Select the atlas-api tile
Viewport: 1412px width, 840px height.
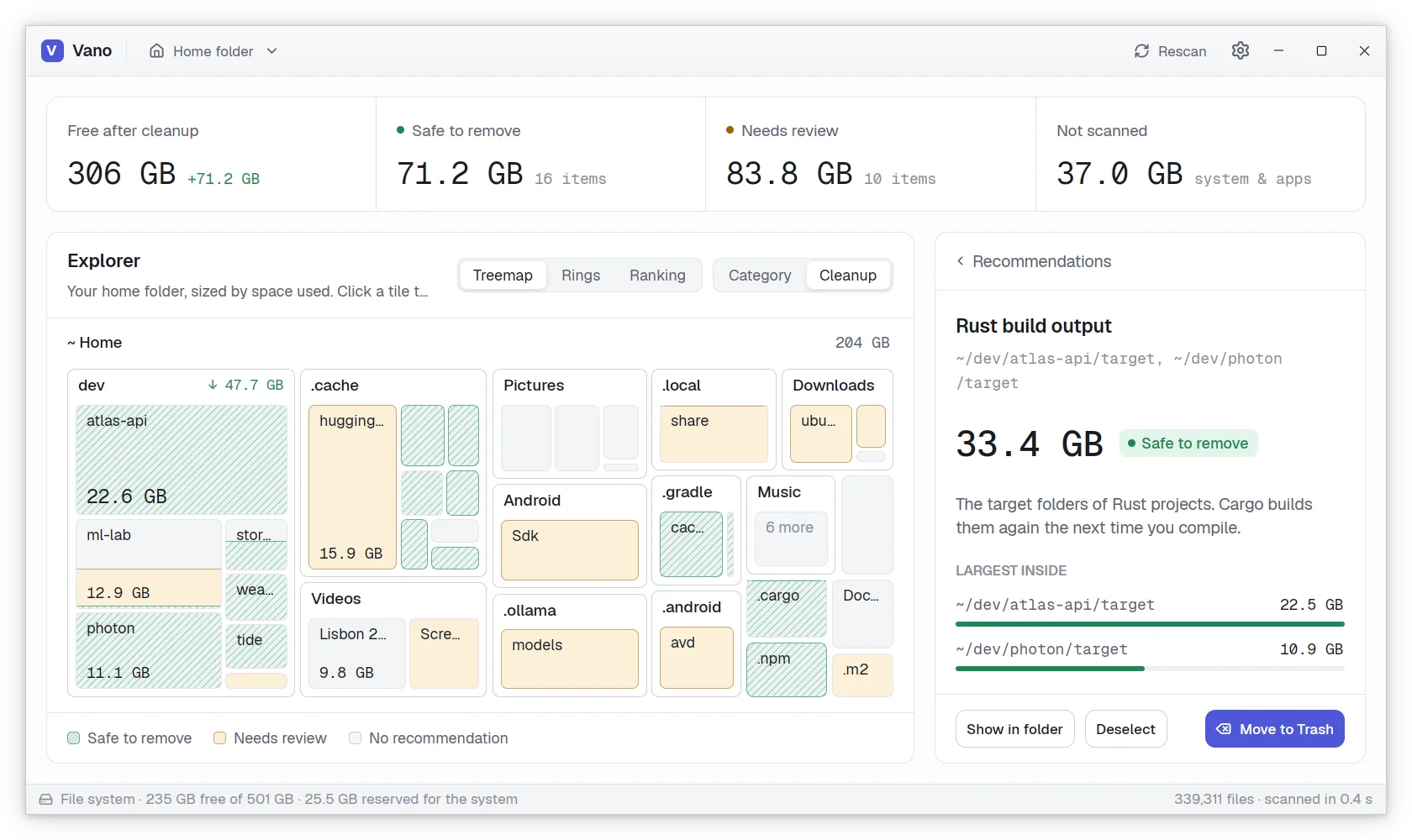(182, 459)
